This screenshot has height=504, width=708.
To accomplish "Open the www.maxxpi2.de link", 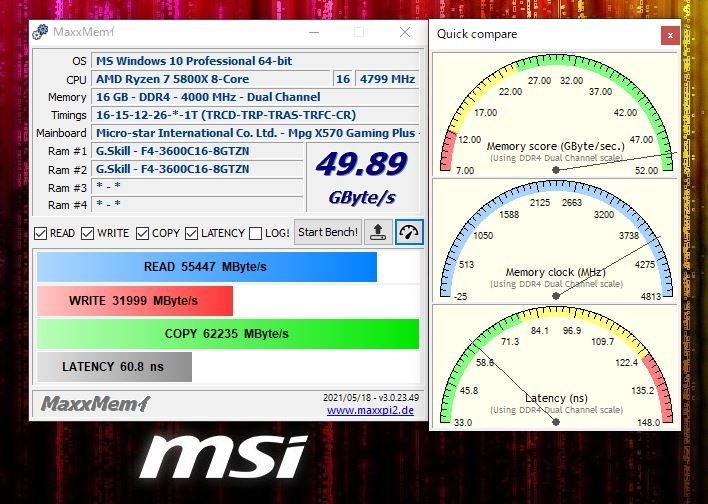I will (x=370, y=411).
